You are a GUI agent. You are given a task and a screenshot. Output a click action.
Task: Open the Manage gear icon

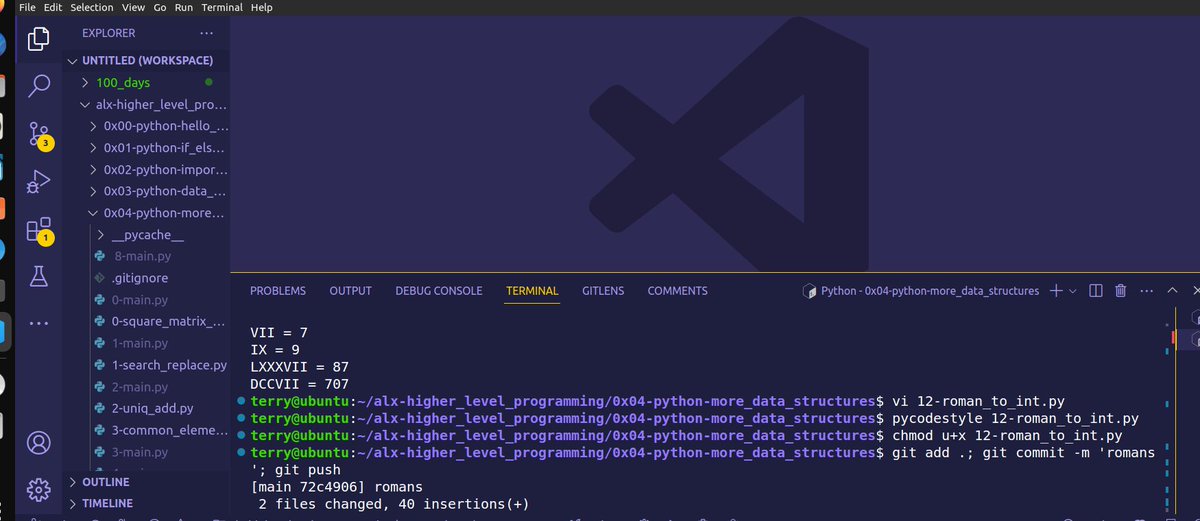(38, 490)
